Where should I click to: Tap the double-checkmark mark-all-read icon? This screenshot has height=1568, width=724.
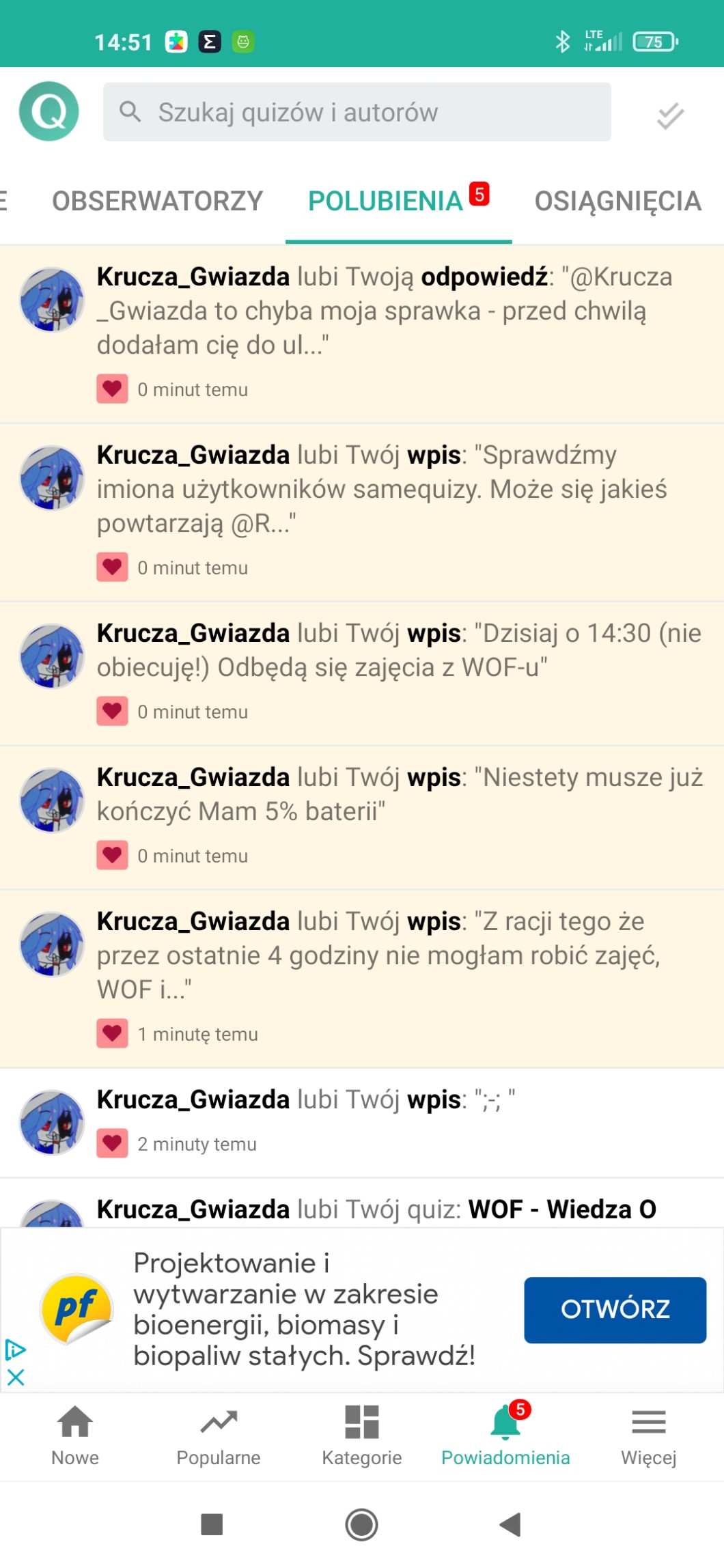(x=670, y=115)
